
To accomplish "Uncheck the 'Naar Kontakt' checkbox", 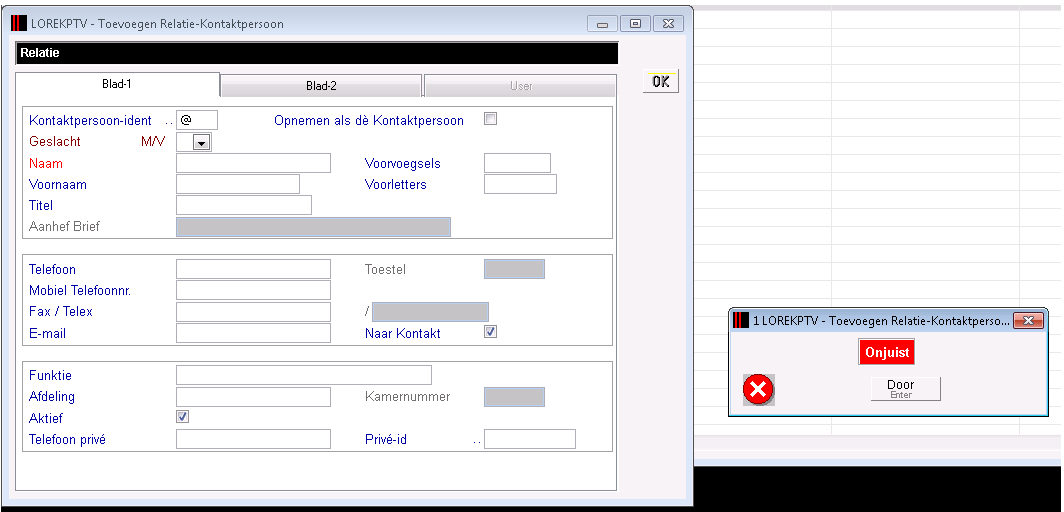I will click(x=490, y=332).
